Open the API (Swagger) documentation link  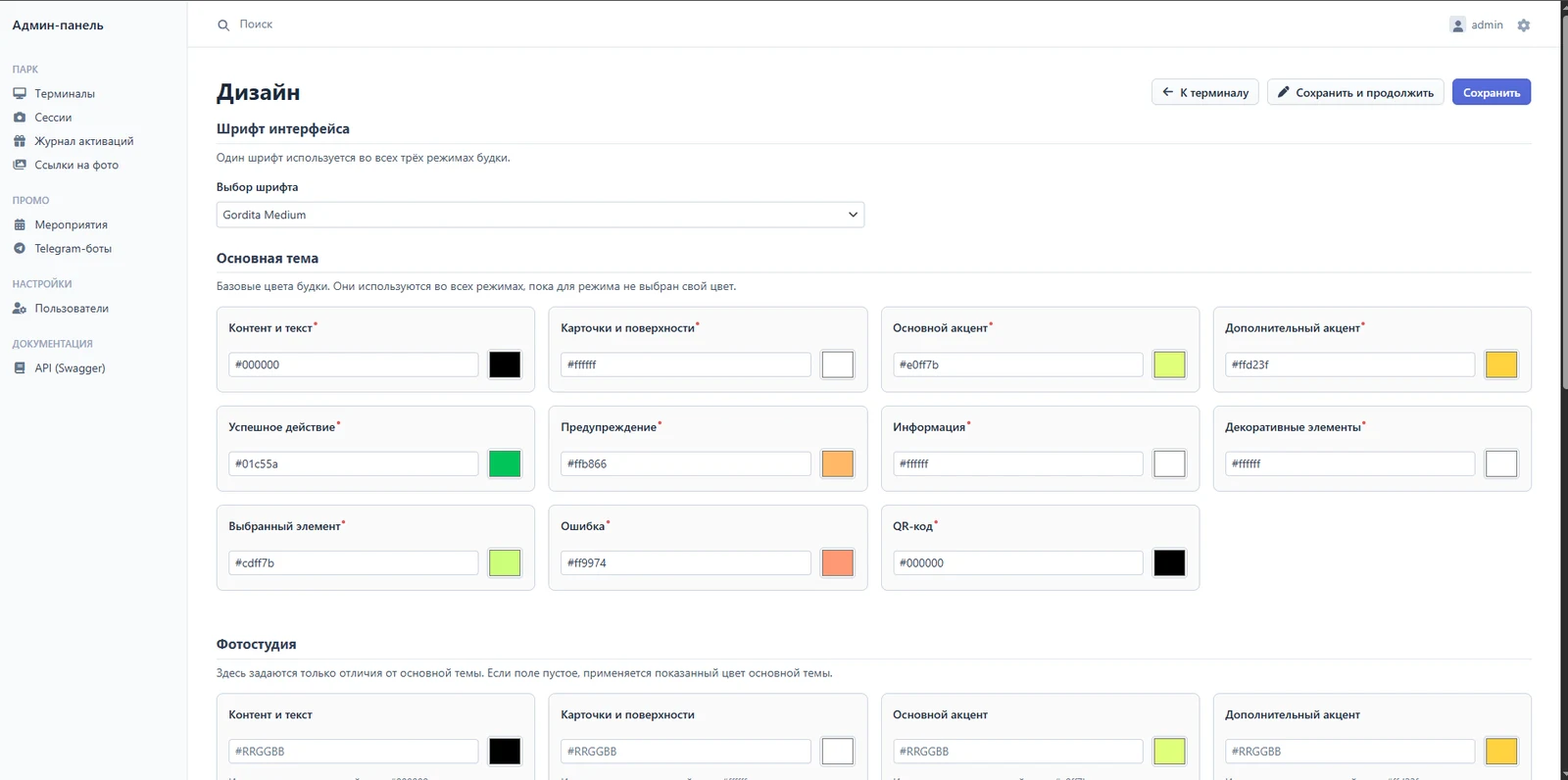tap(70, 368)
